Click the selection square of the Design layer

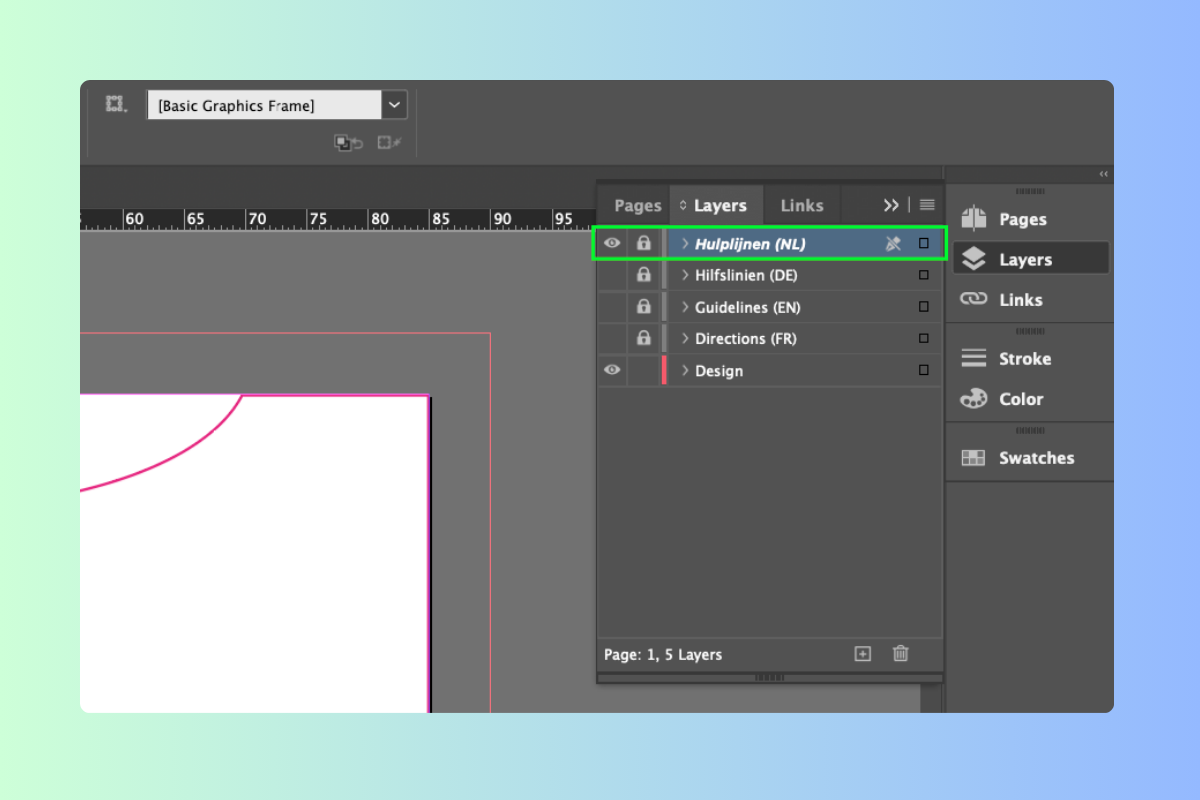point(924,370)
